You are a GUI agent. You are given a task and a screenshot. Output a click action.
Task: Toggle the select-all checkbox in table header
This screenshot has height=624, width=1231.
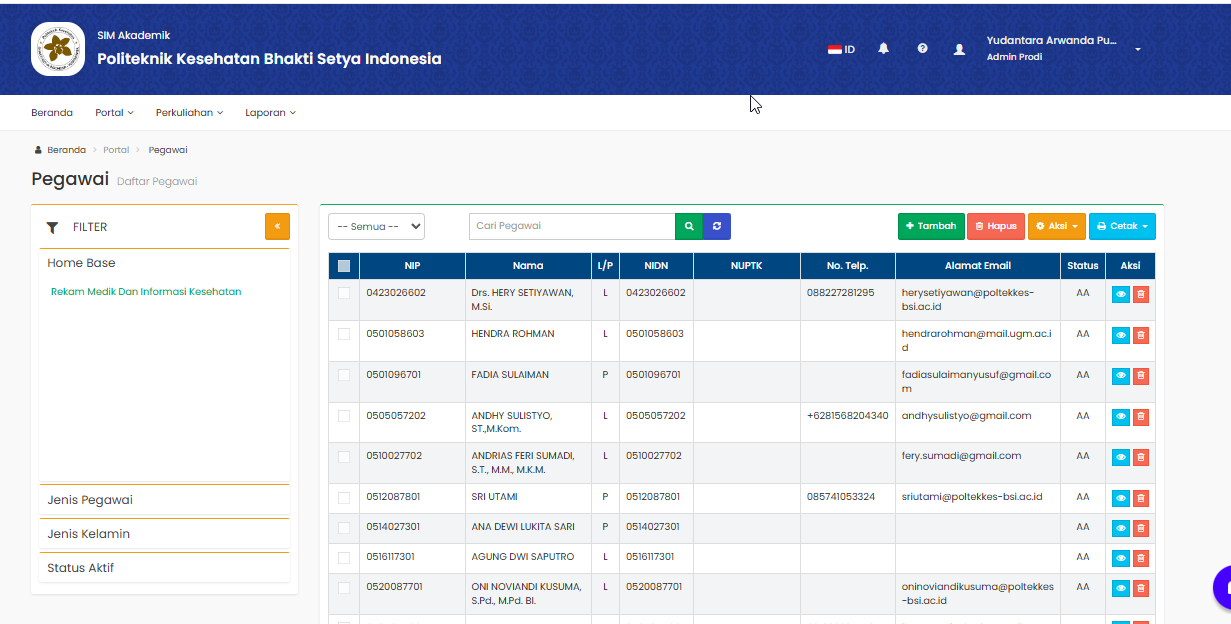tap(344, 266)
